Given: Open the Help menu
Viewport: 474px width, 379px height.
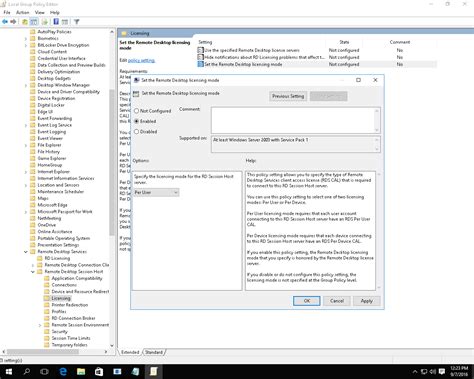Looking at the screenshot, I should click(x=55, y=12).
